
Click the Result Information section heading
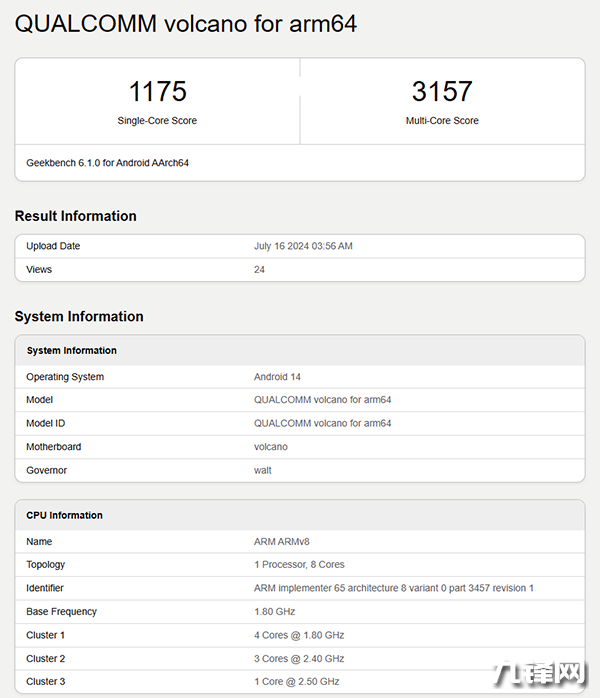tap(76, 216)
